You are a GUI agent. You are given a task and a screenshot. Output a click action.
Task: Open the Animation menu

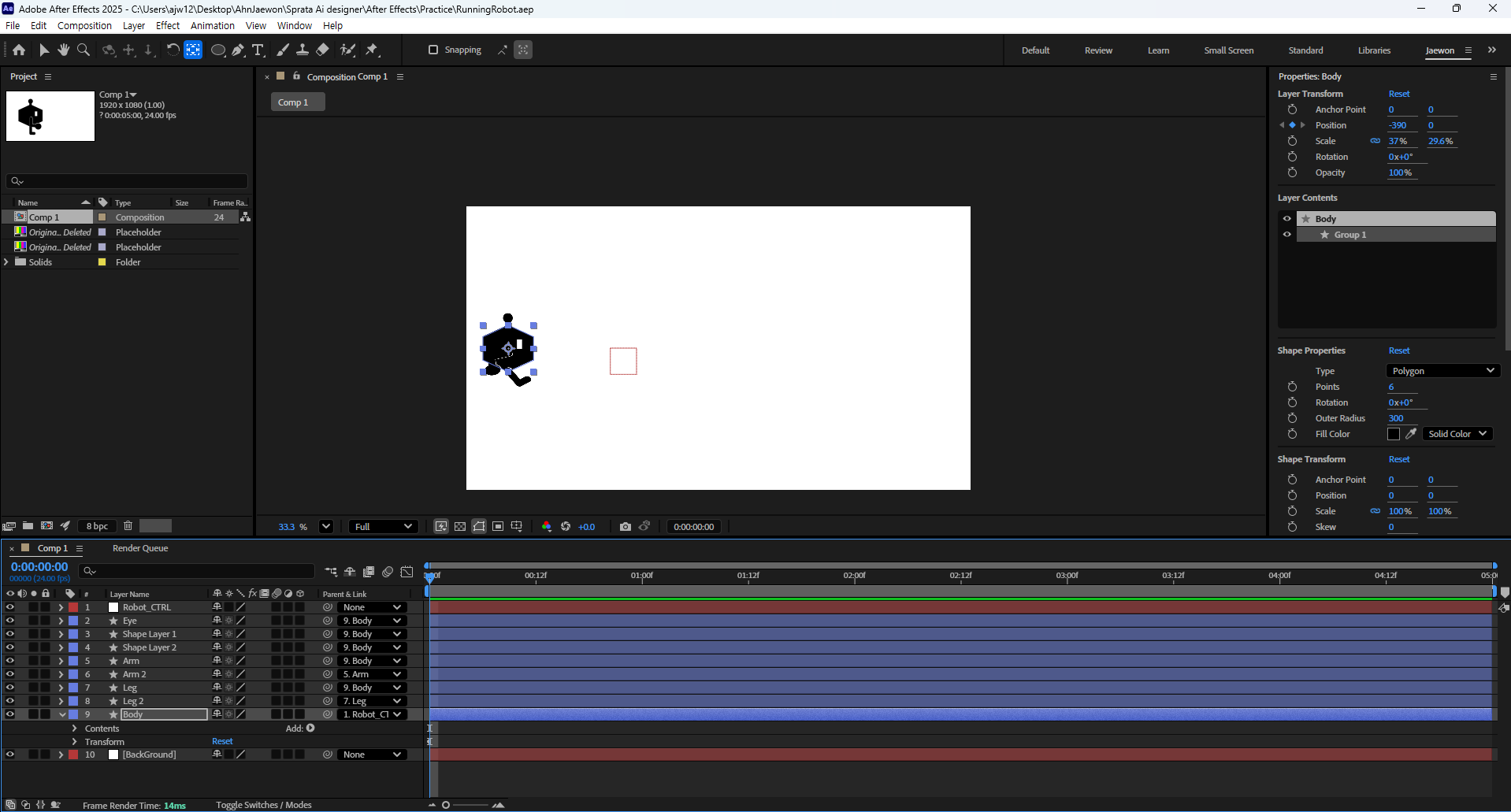coord(213,26)
